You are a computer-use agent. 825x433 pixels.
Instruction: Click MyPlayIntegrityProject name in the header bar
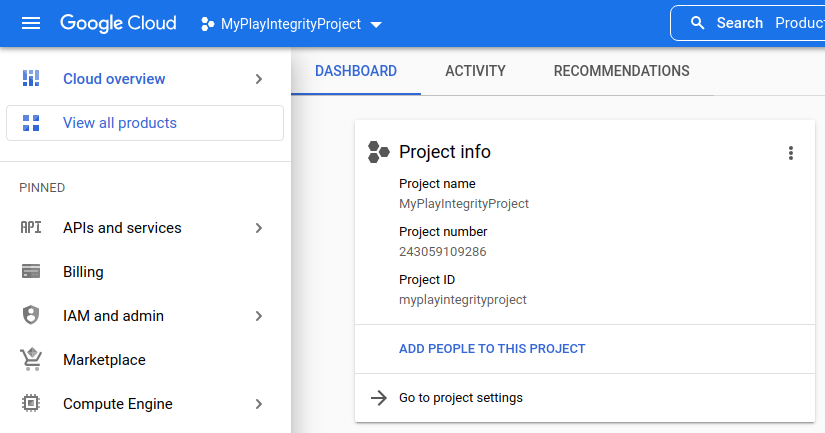point(291,24)
